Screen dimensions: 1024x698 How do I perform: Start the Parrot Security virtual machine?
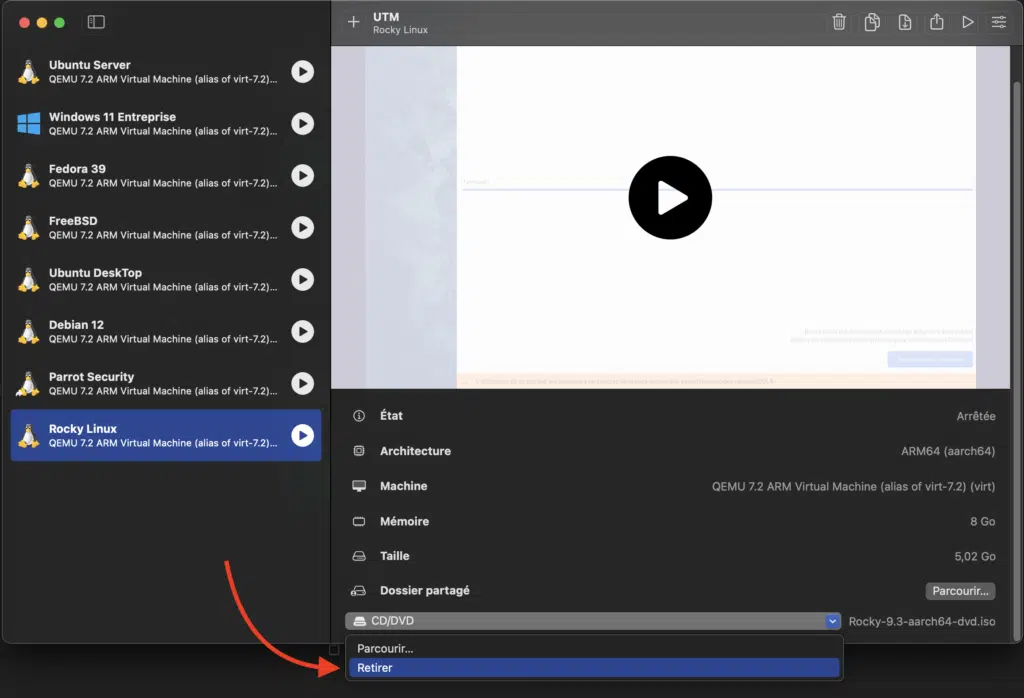point(302,383)
